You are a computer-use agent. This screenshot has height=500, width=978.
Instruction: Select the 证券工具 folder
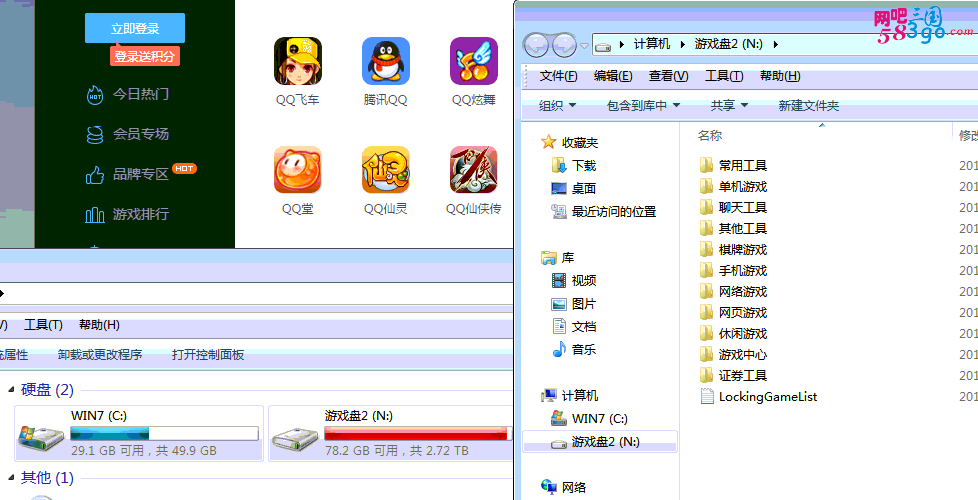coord(734,375)
